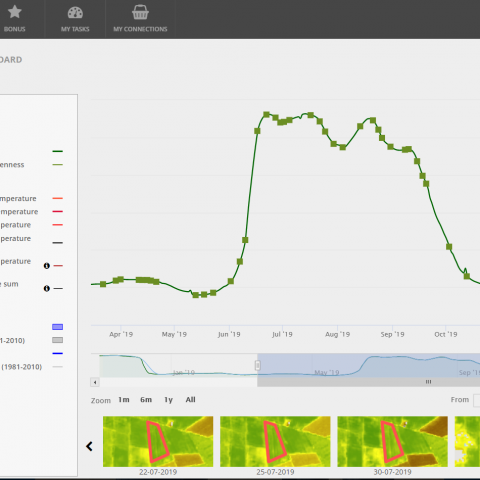Click info icon beside sum legend entry
The height and width of the screenshot is (480, 480).
47,288
